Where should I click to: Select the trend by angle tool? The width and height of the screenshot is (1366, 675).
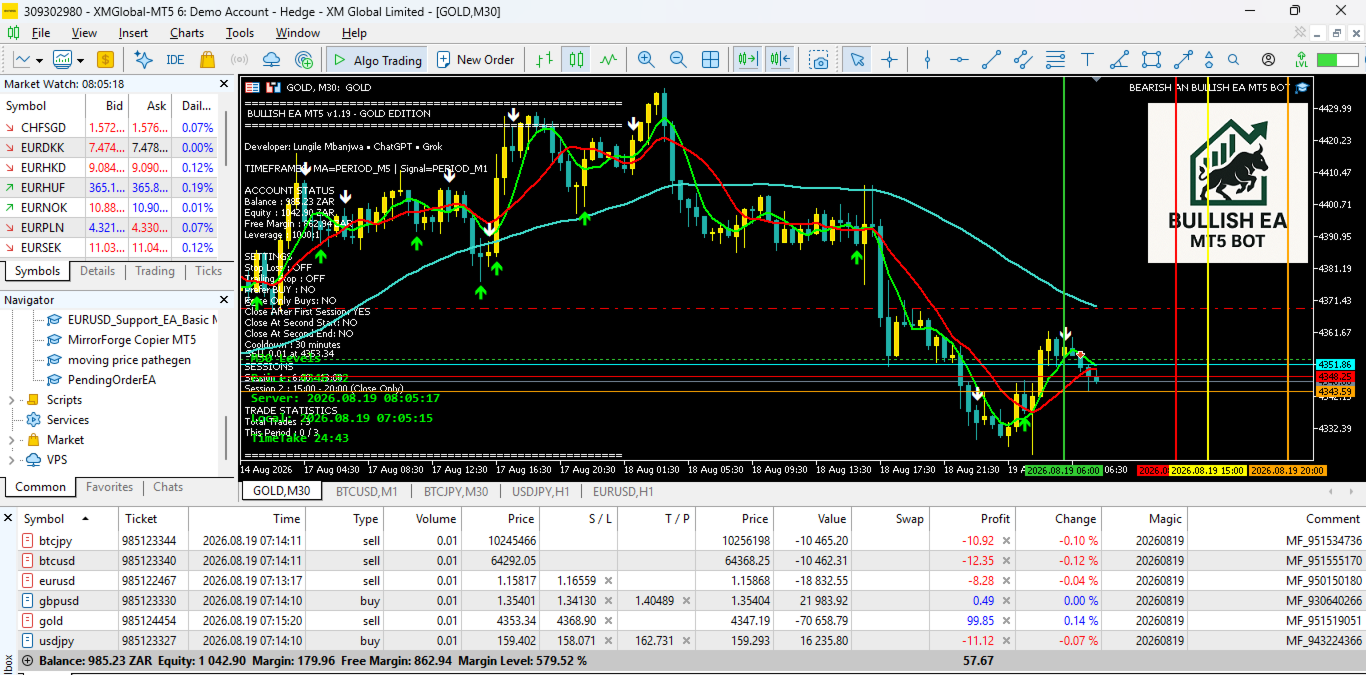tap(1119, 60)
